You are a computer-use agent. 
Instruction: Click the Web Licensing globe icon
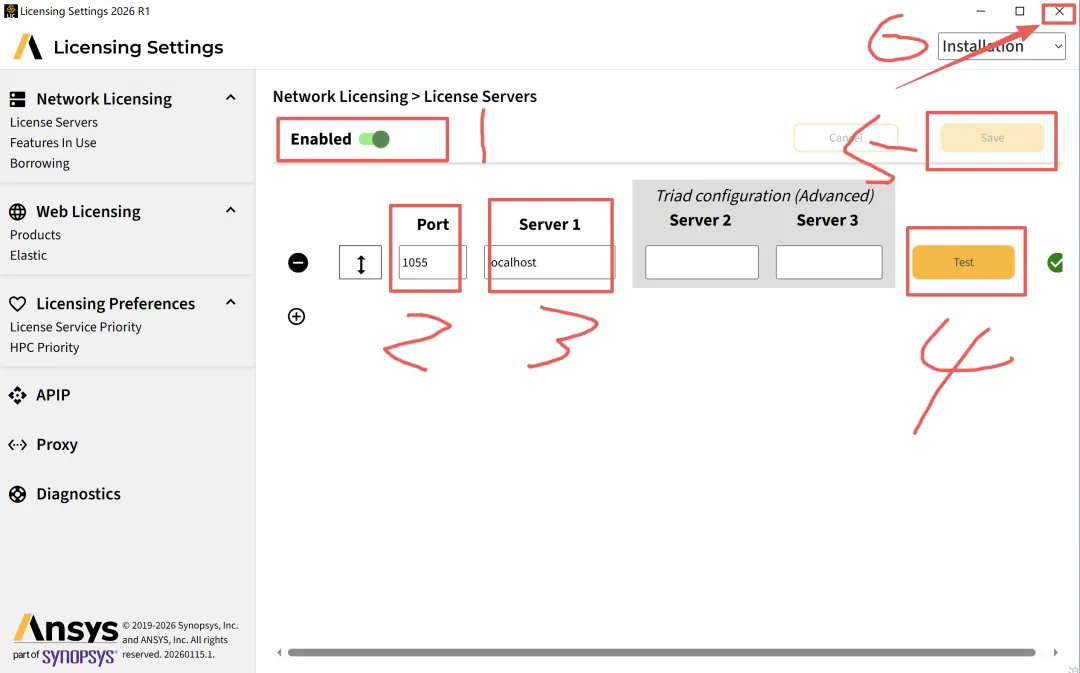[17, 211]
